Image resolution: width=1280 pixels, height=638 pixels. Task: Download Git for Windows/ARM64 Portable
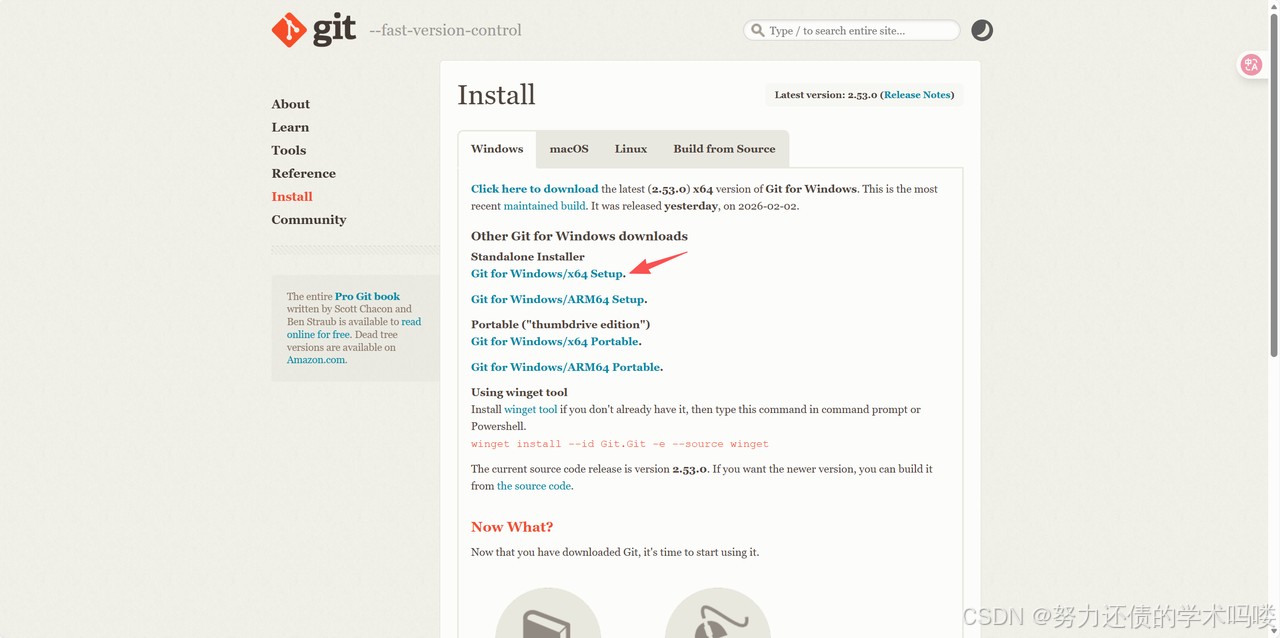(565, 367)
